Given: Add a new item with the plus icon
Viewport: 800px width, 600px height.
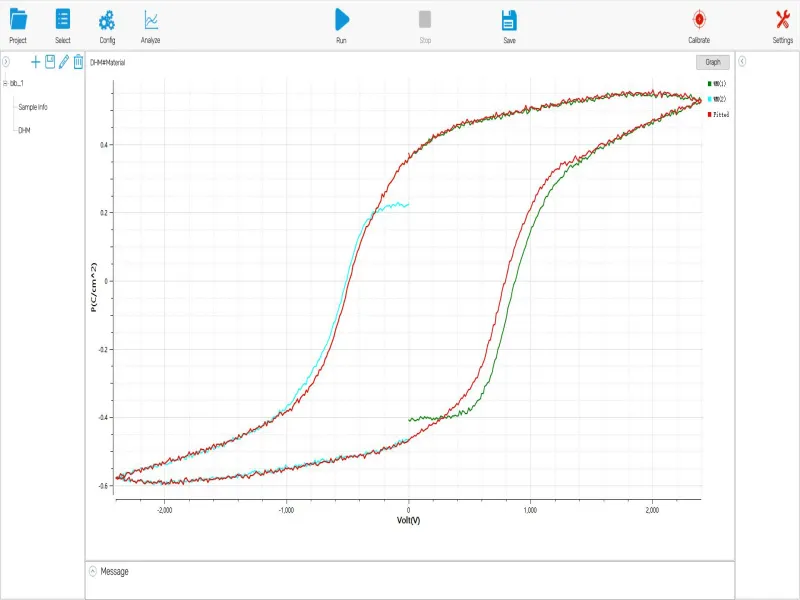Looking at the screenshot, I should [36, 61].
